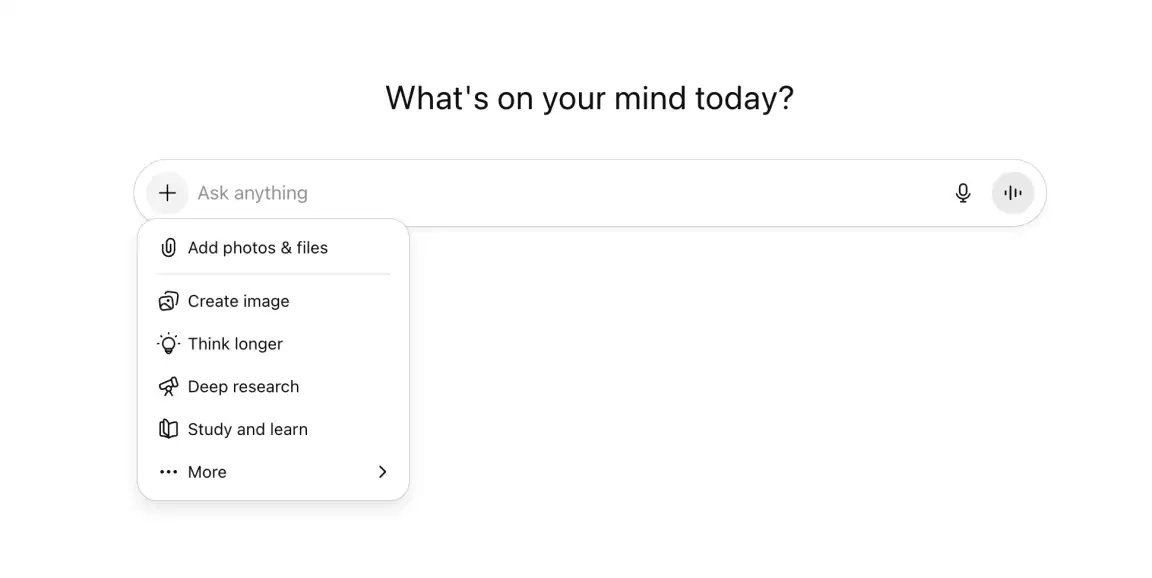The image size is (1152, 578).
Task: Click the Think longer lightbulb icon
Action: (x=168, y=344)
